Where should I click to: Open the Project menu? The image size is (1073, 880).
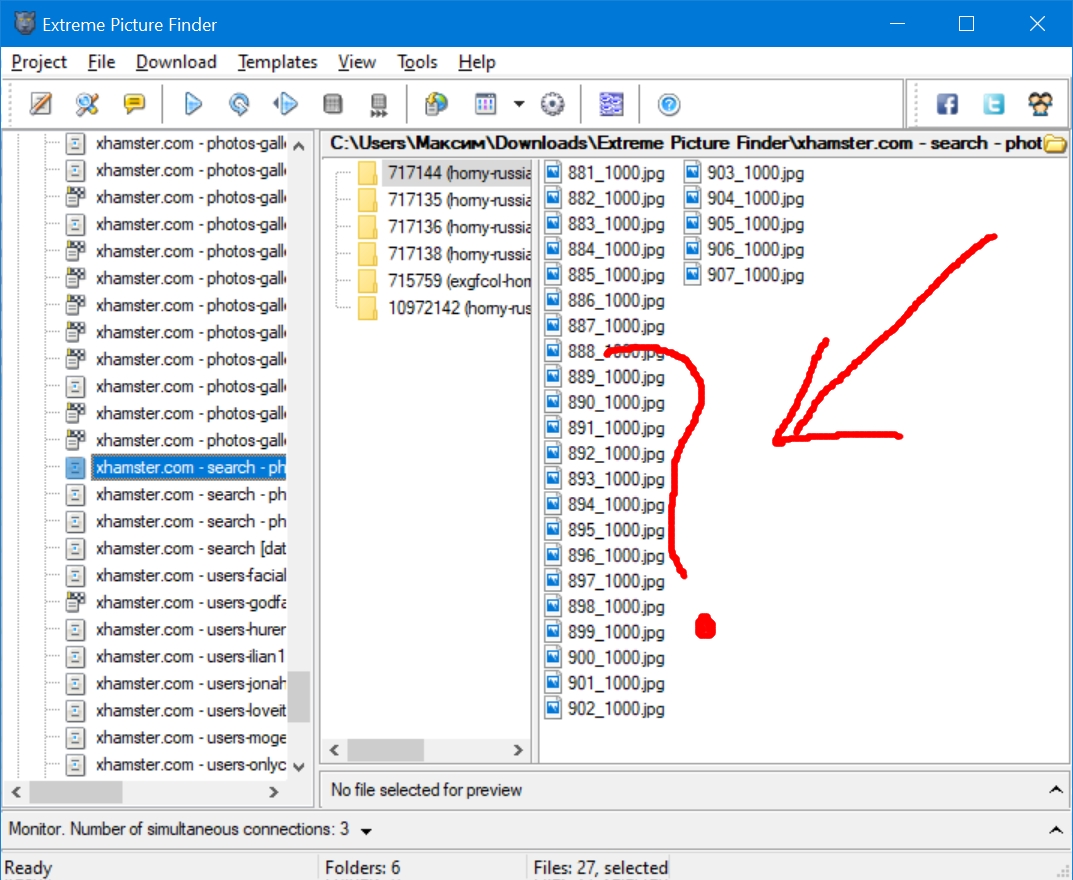39,62
